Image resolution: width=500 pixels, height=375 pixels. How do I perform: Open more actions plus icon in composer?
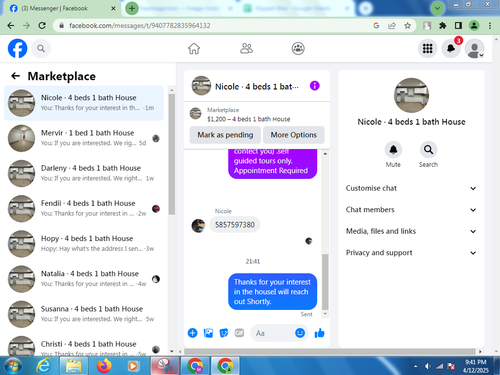click(193, 333)
